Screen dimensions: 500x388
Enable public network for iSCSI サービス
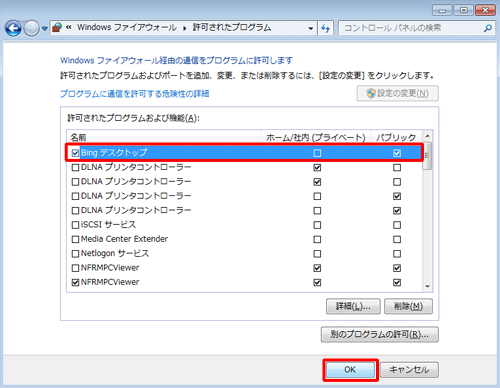(x=397, y=225)
